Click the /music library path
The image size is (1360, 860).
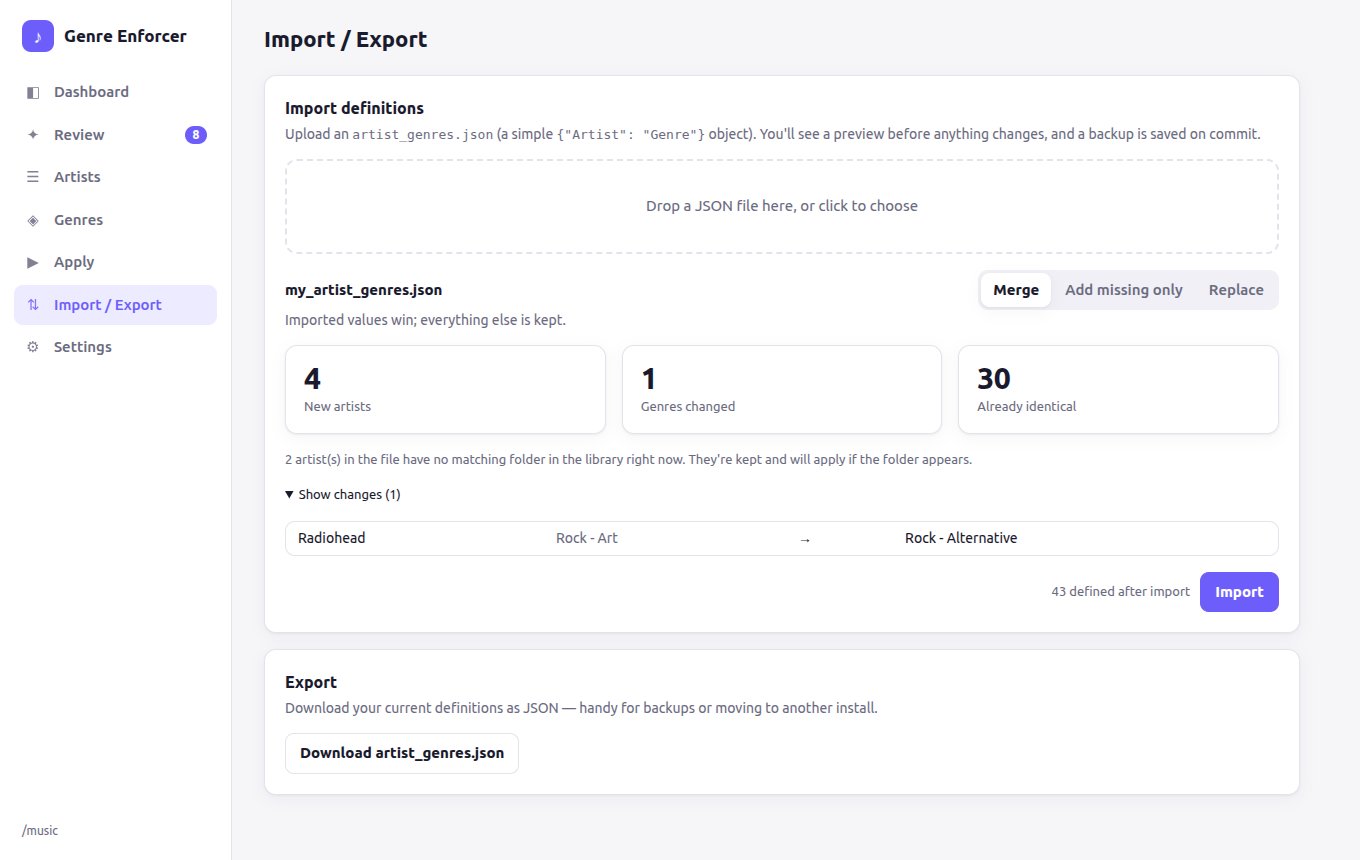coord(40,831)
